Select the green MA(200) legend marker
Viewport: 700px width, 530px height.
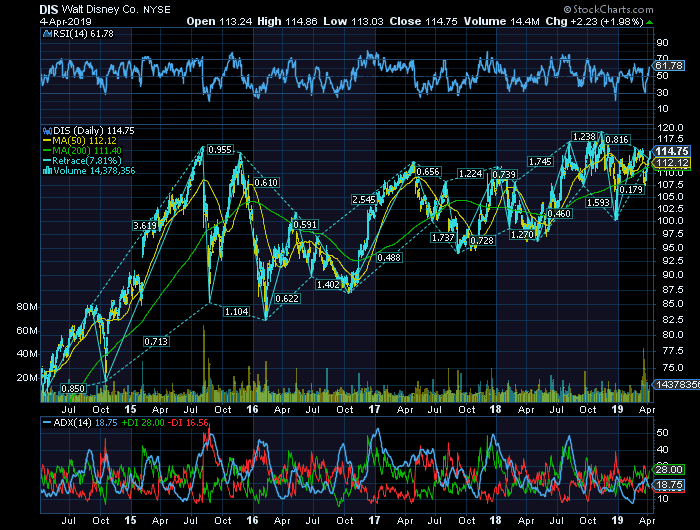tap(47, 151)
